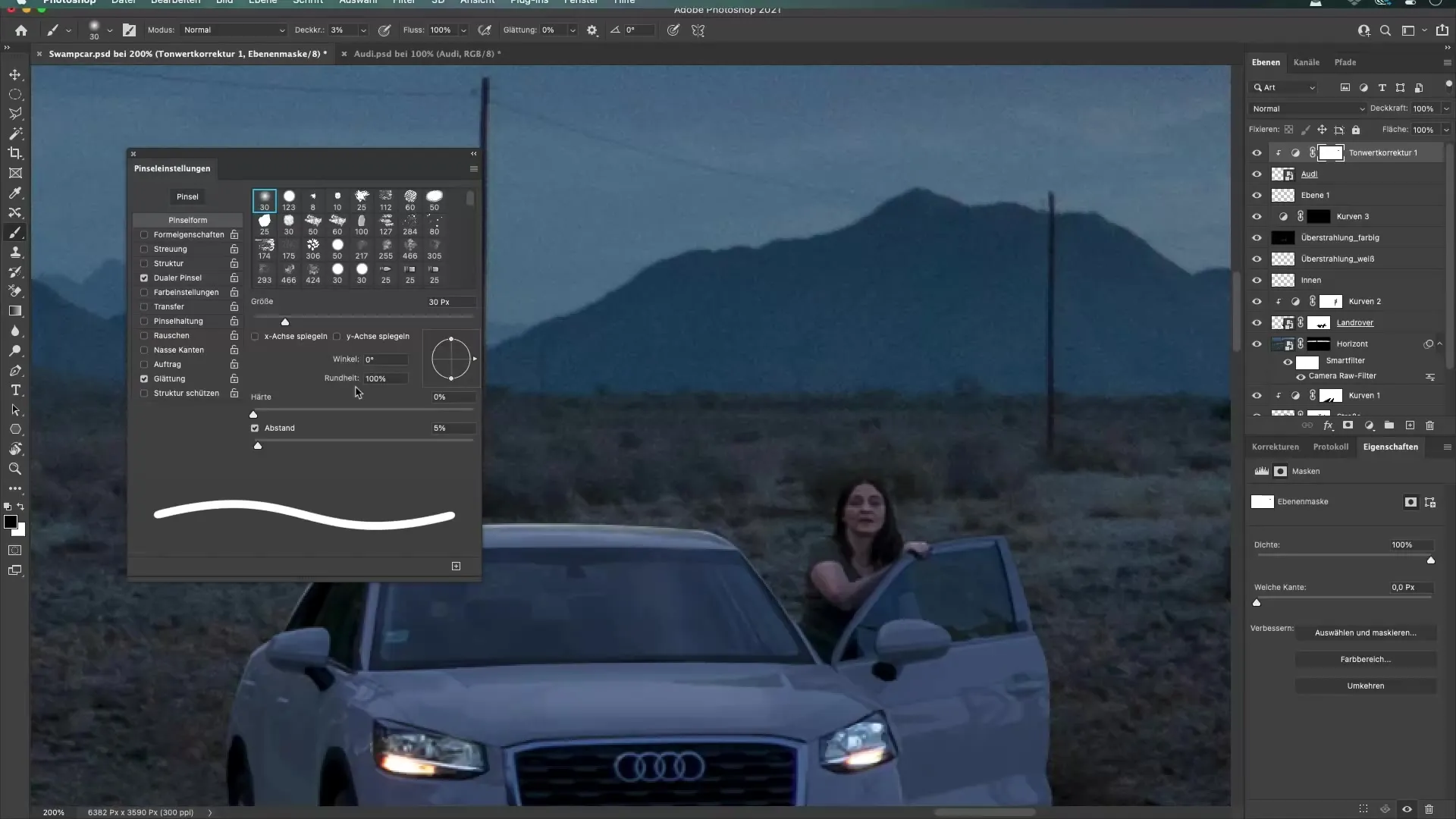Select the Zoom tool
The image size is (1456, 819).
[15, 469]
